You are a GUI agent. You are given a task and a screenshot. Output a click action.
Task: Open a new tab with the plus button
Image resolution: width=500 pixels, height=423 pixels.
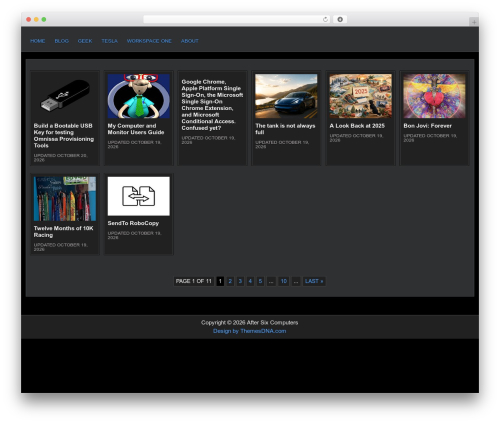(474, 22)
